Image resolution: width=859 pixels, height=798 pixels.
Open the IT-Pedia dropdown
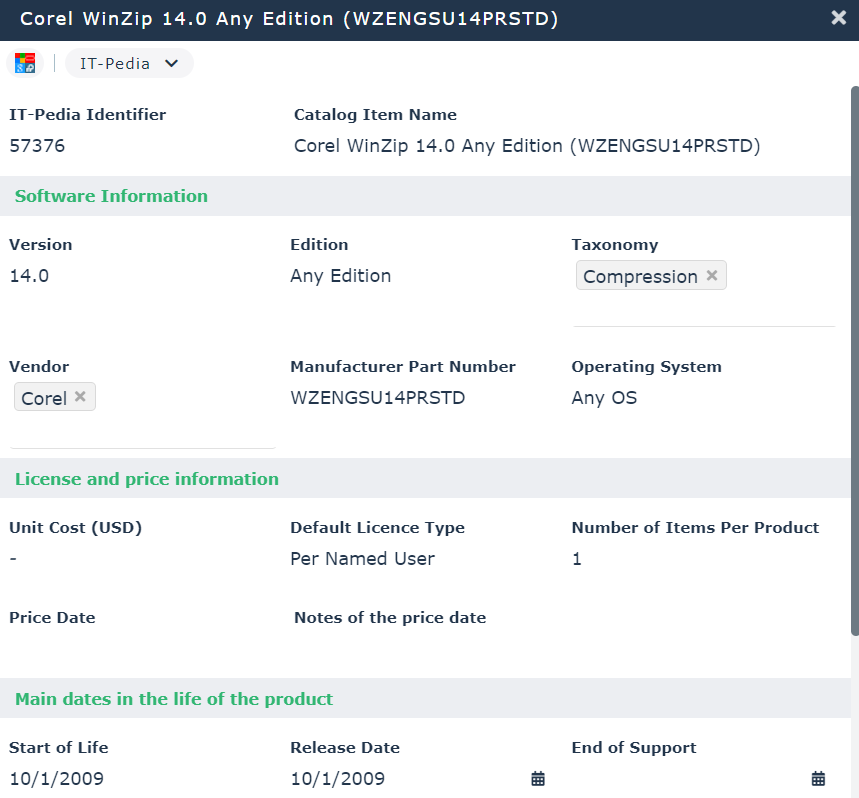click(129, 64)
